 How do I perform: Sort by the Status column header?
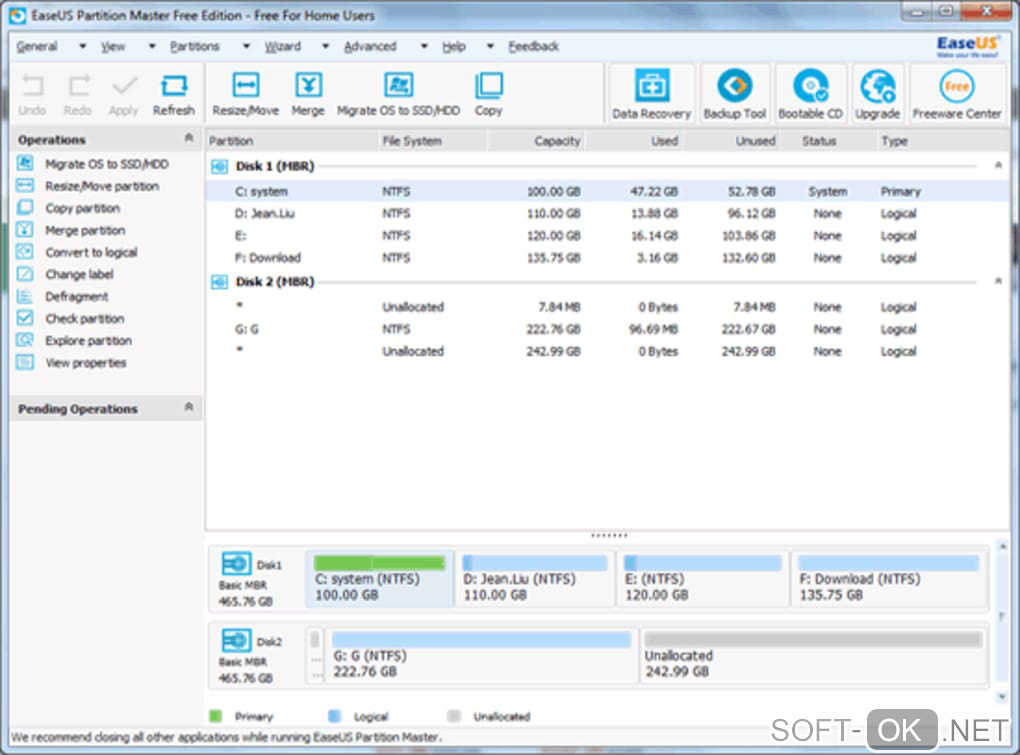tap(829, 140)
